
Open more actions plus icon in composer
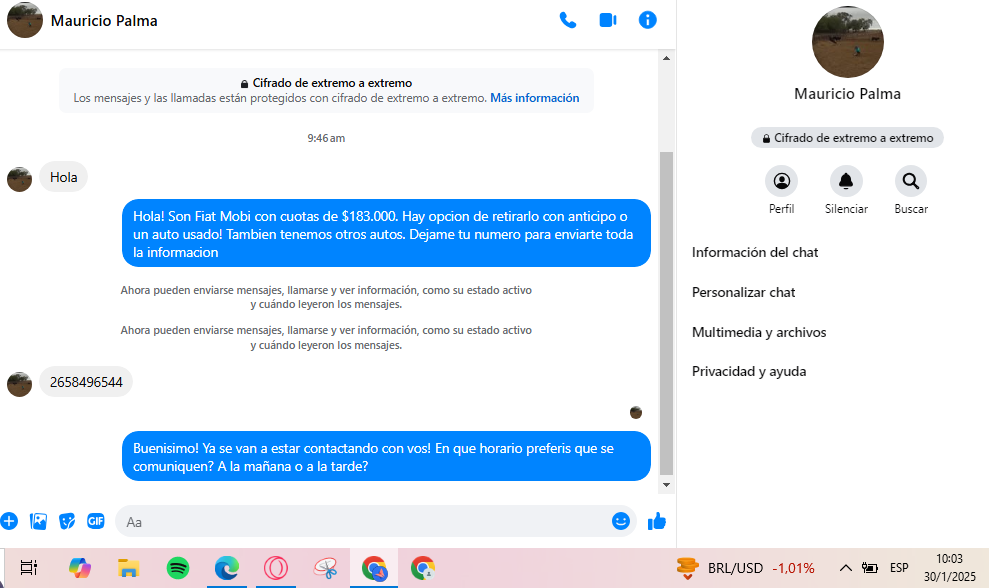(9, 521)
